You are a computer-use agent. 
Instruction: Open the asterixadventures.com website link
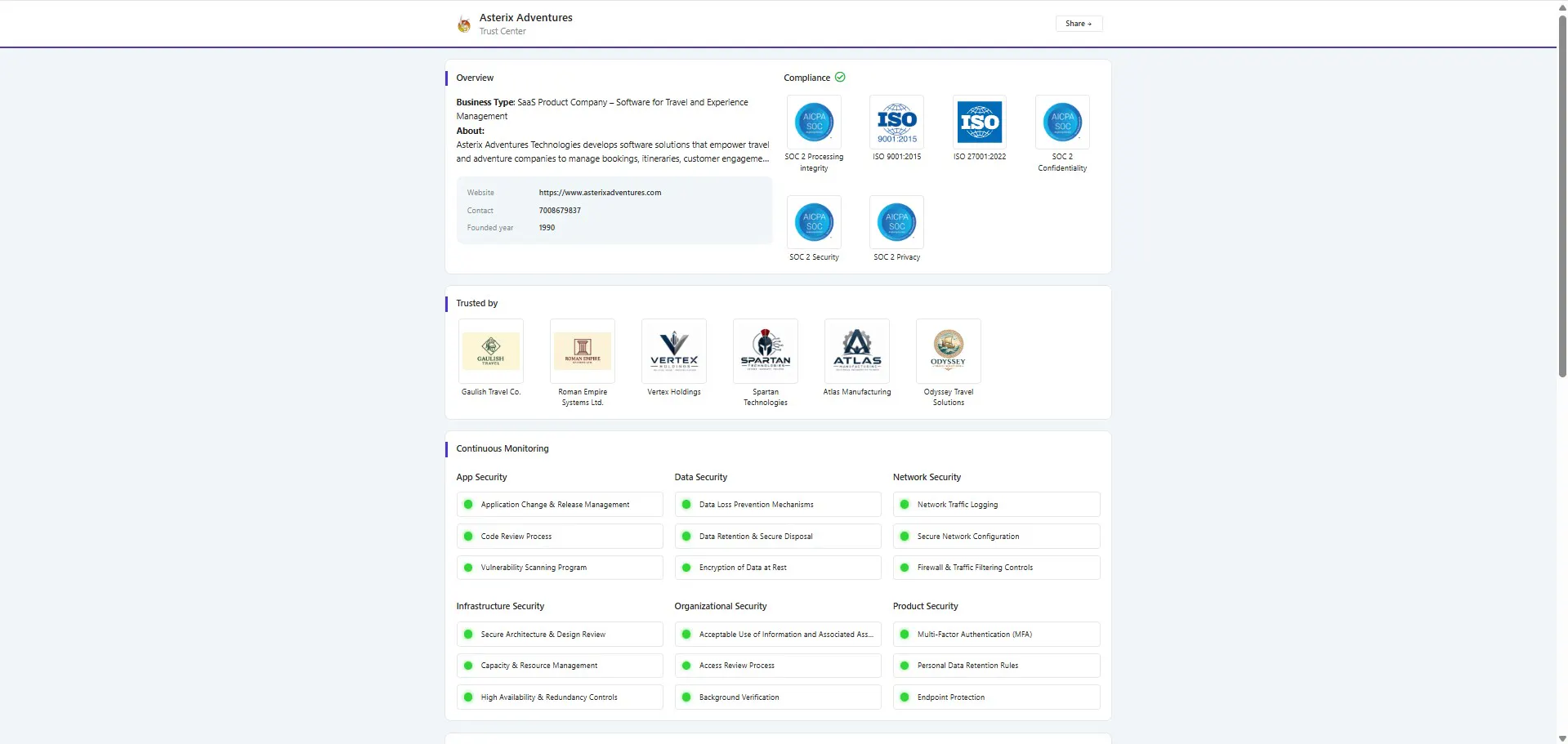click(600, 193)
